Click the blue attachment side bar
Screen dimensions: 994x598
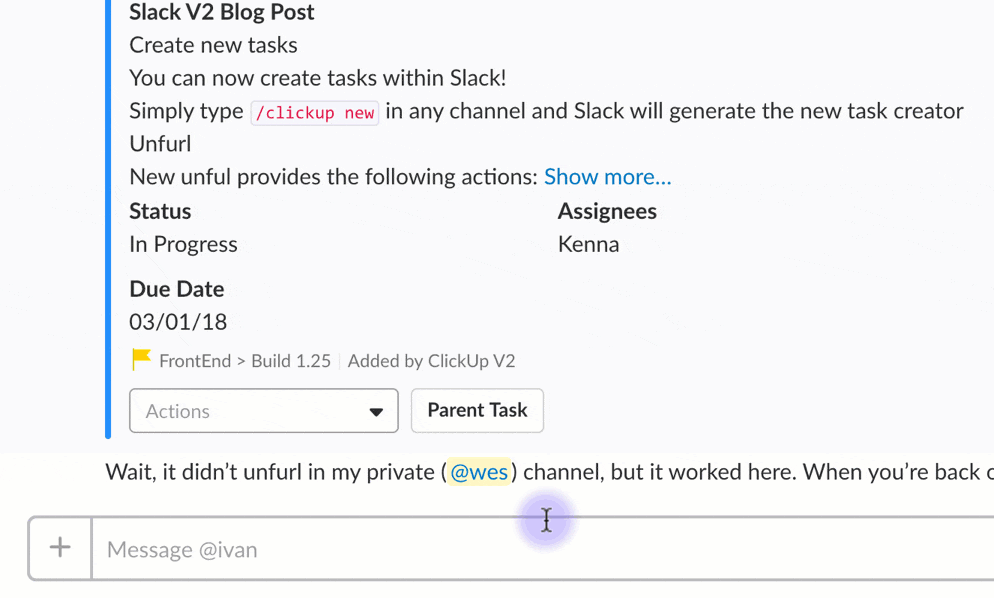[108, 220]
